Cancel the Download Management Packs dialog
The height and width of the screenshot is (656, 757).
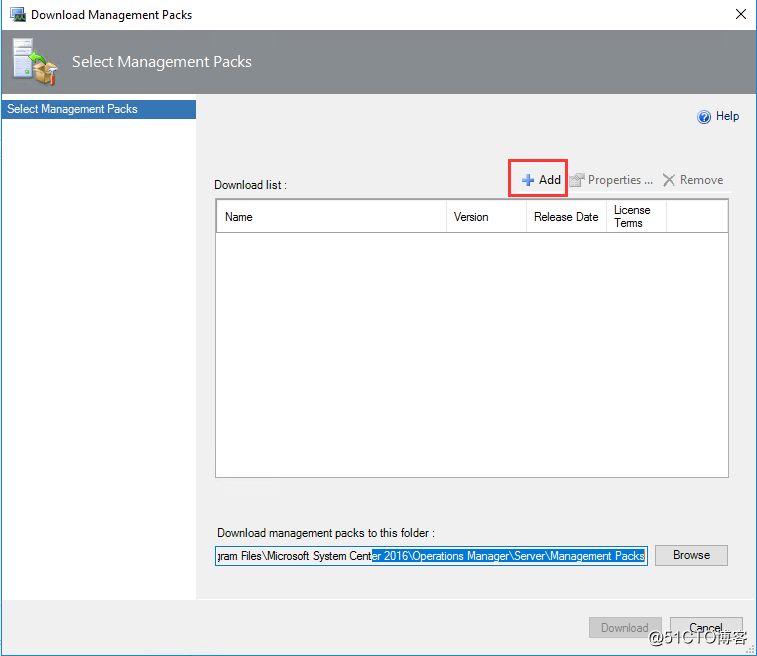point(706,628)
